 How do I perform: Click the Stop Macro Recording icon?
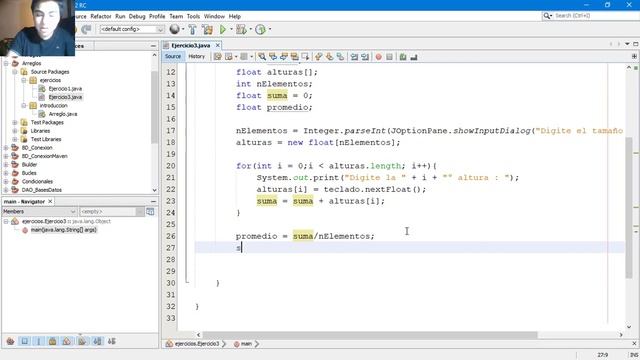pos(389,57)
